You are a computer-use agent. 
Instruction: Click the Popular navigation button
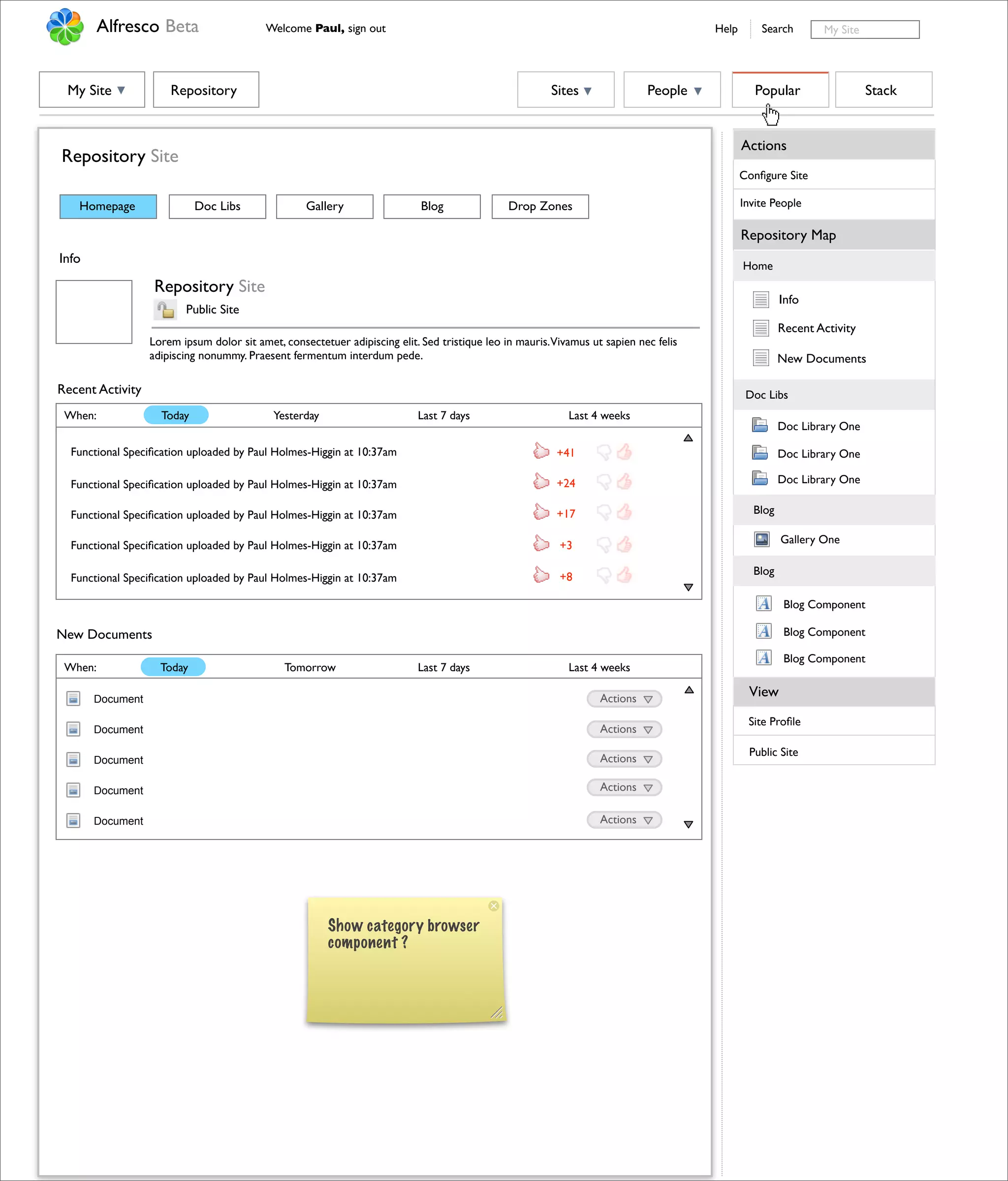(x=780, y=90)
